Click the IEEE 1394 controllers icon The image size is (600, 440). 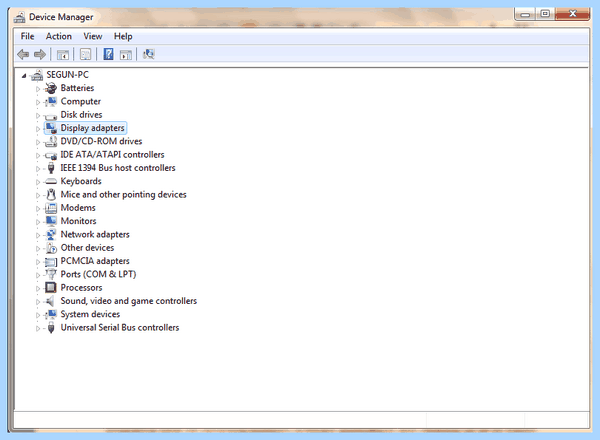pyautogui.click(x=51, y=168)
